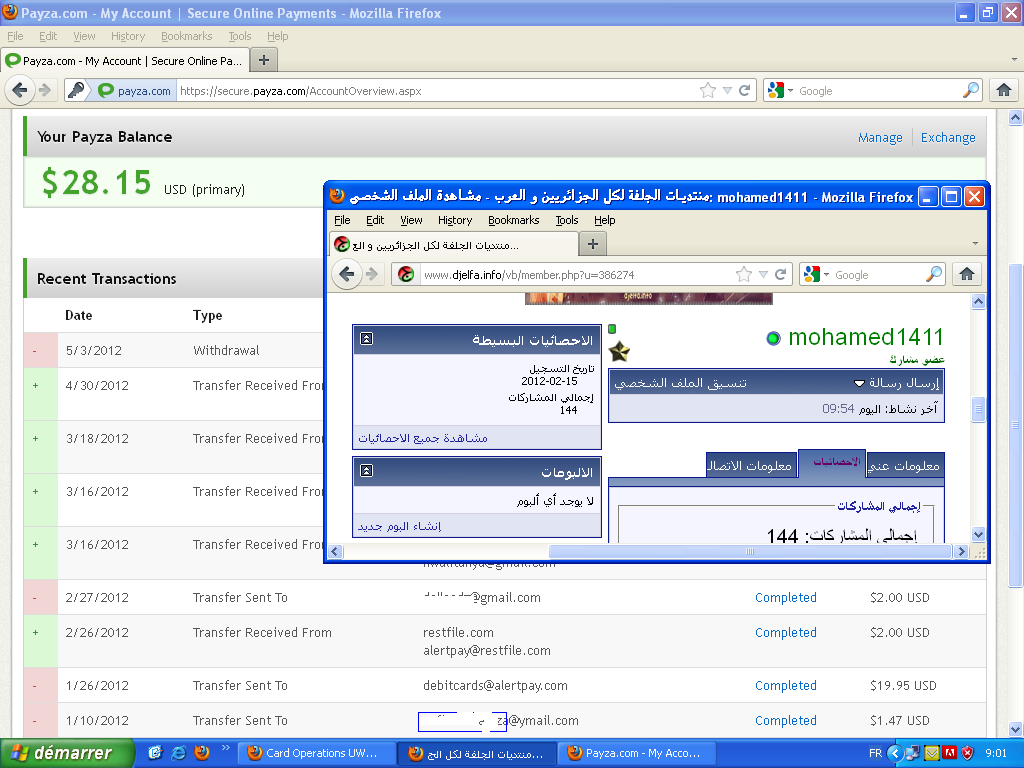
Task: Click the key icon in Payza address bar
Action: click(x=77, y=90)
